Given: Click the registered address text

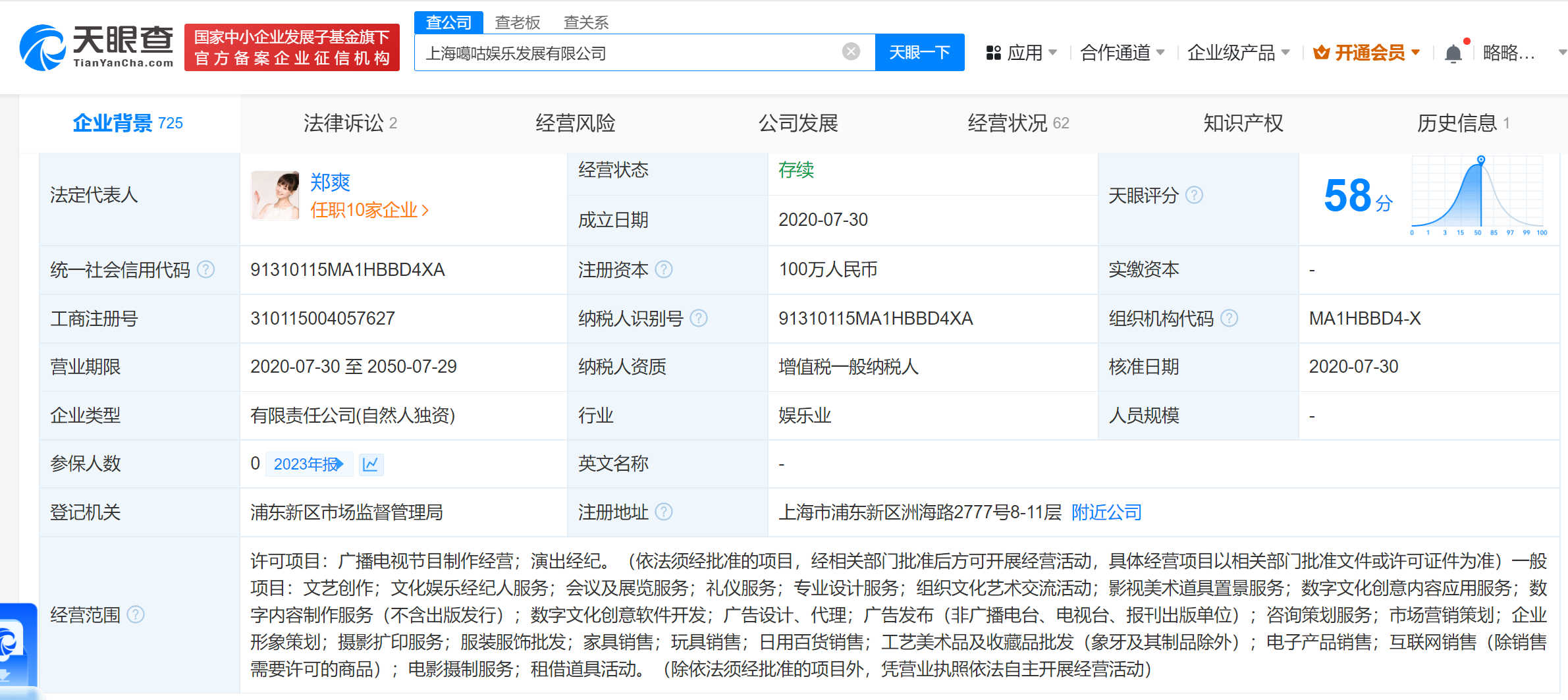Looking at the screenshot, I should point(920,512).
